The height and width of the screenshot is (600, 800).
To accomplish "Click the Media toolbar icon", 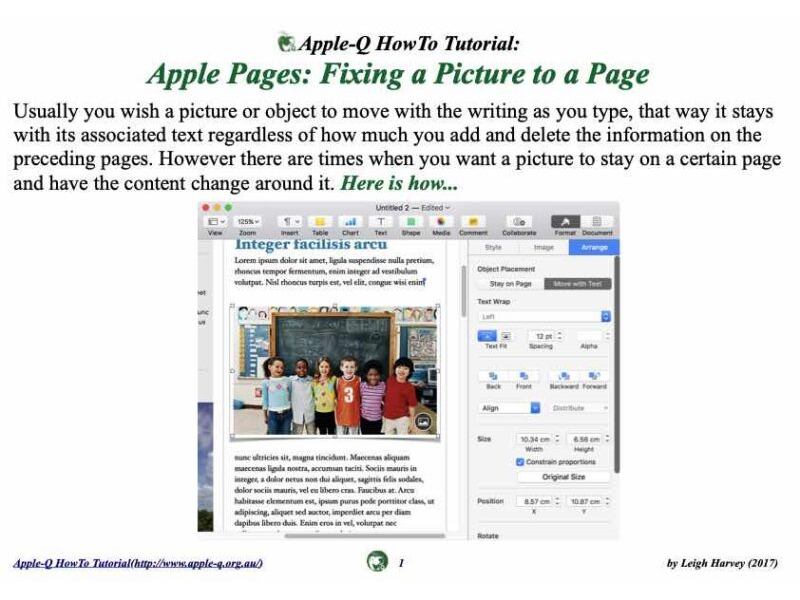I will point(441,221).
